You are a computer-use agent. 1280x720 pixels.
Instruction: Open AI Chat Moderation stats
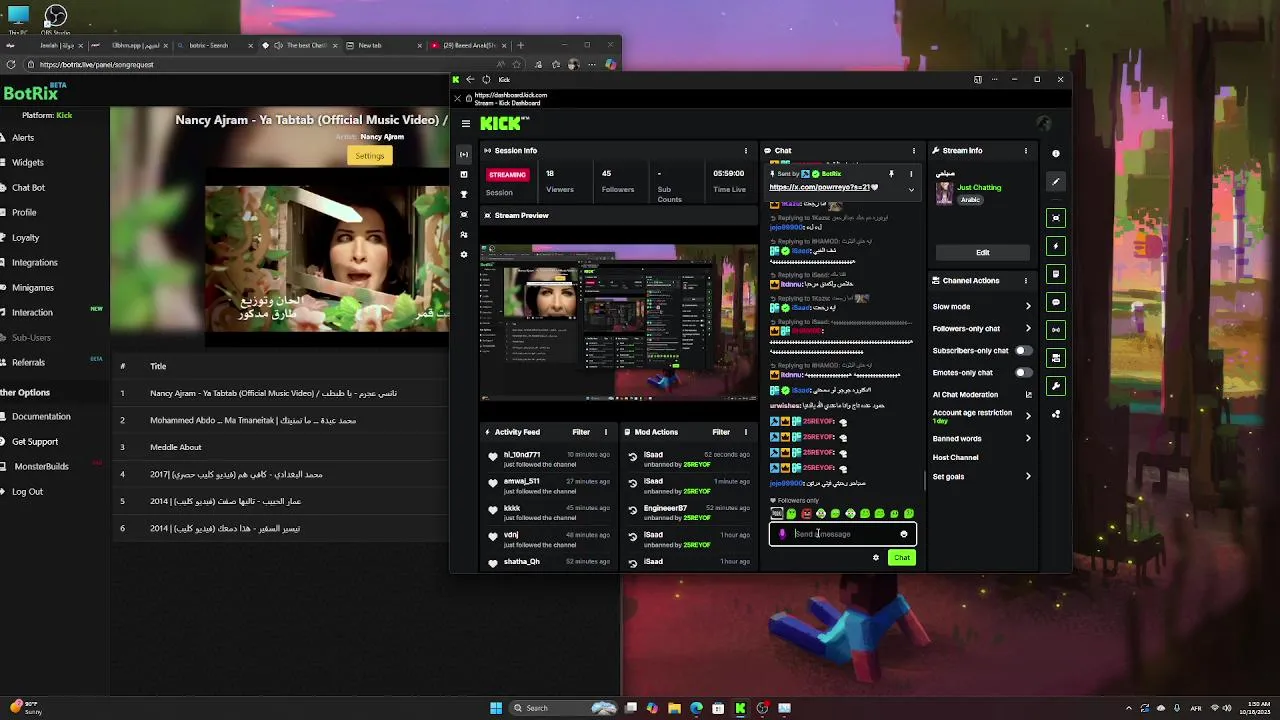pos(1028,395)
